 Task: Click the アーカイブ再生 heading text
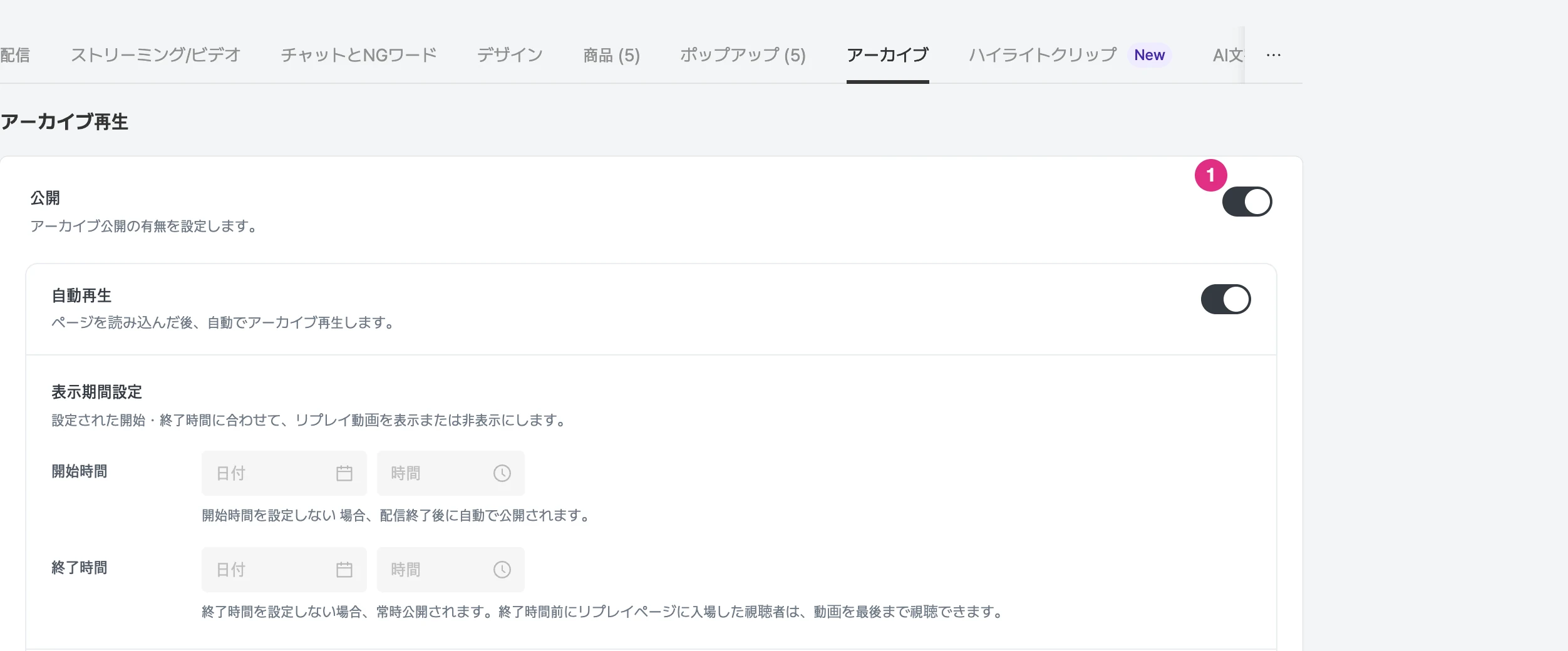[x=64, y=121]
